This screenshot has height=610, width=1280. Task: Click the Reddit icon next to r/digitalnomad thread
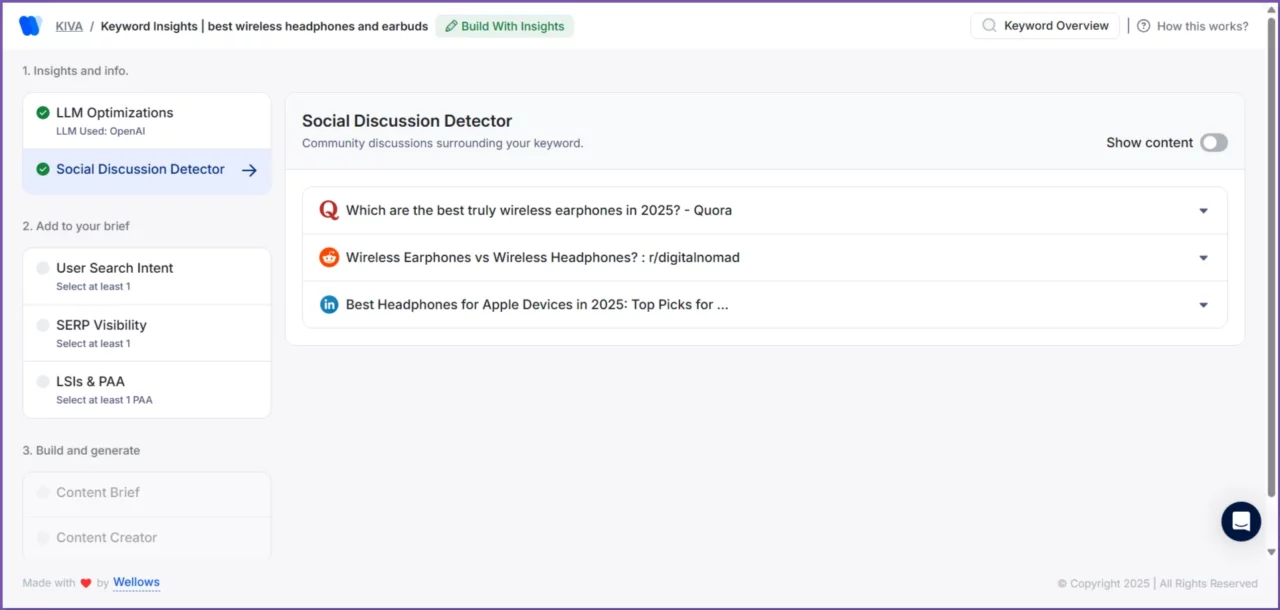click(x=329, y=257)
